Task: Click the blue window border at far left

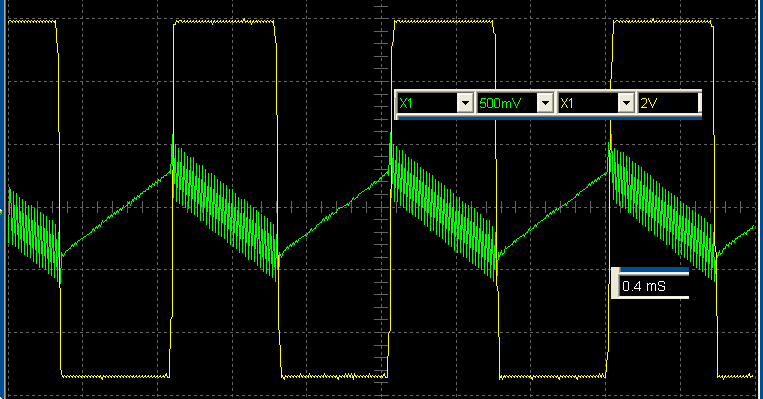Action: click(2, 200)
